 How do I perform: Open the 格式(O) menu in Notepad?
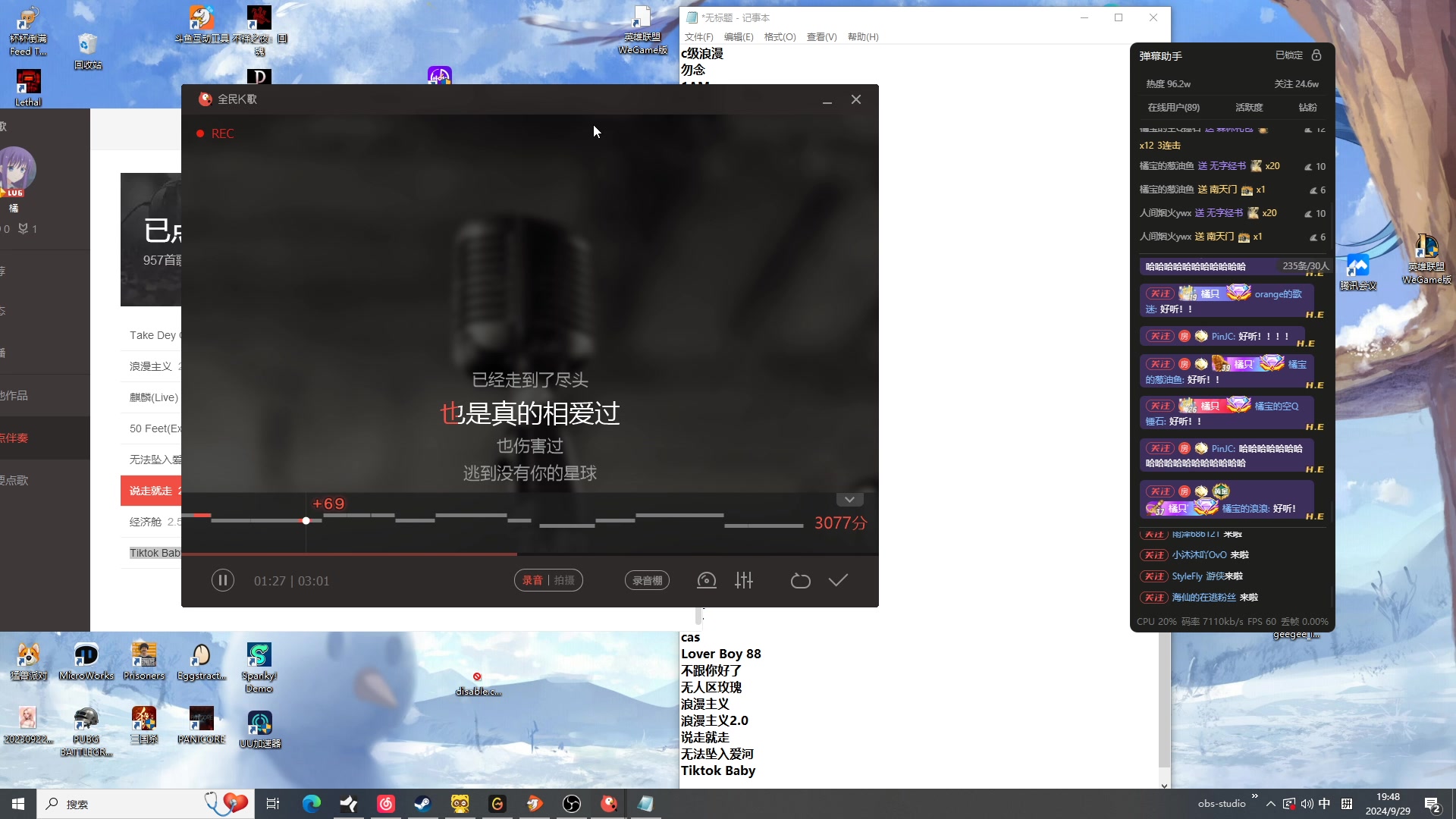pos(780,36)
